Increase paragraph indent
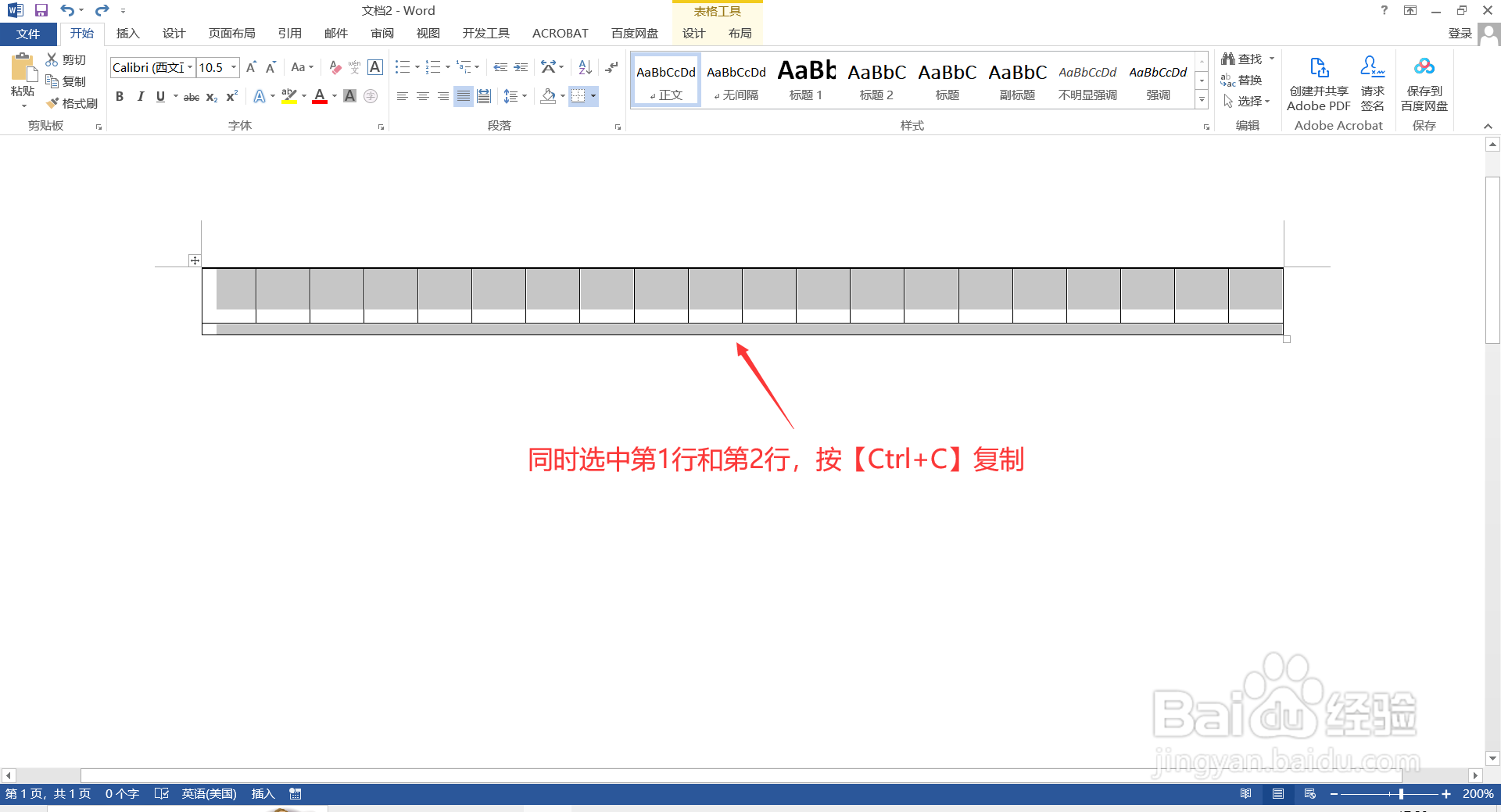This screenshot has width=1501, height=812. coord(521,67)
